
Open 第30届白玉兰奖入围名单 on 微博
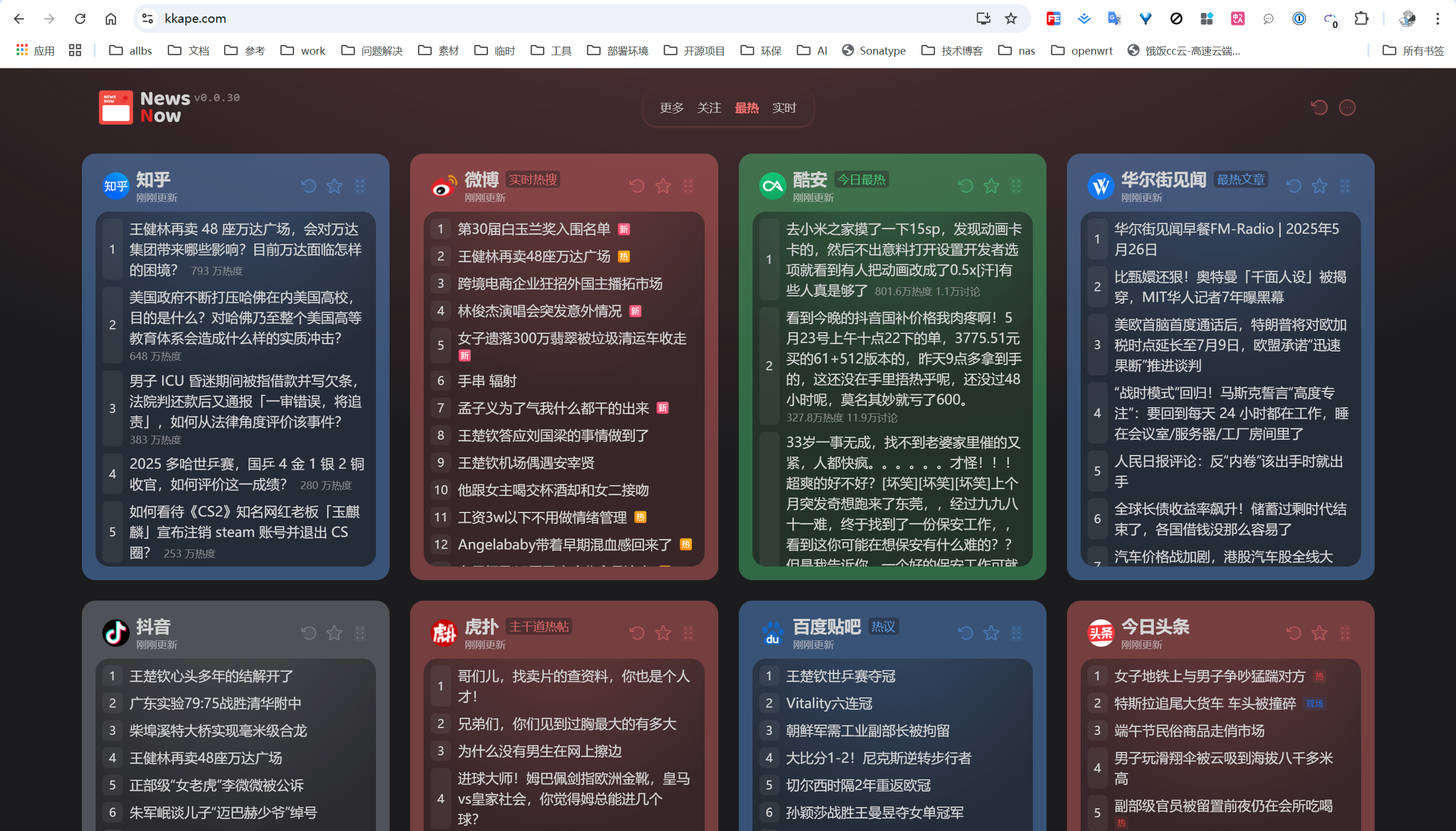pos(533,229)
